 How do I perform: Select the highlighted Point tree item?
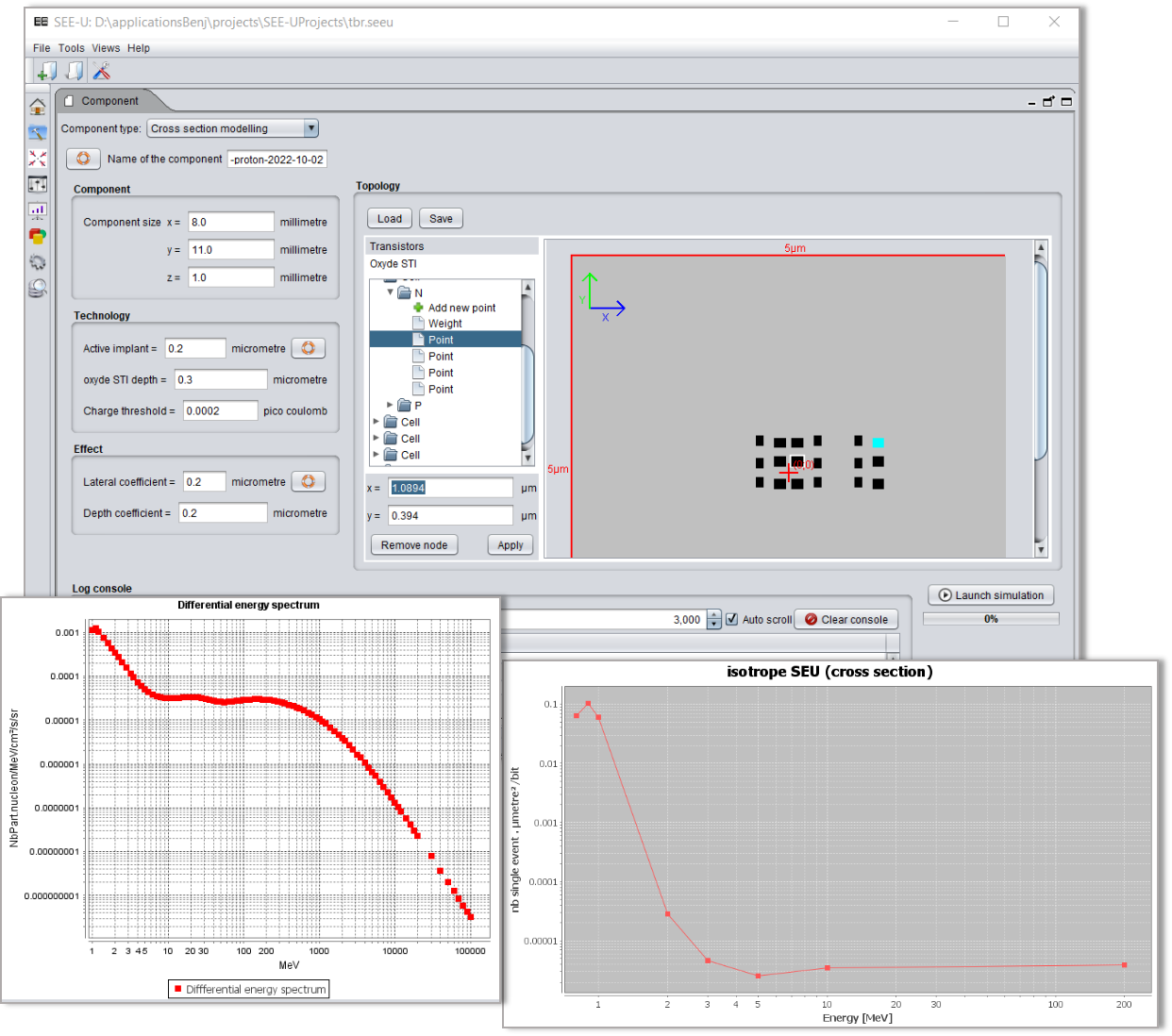click(x=445, y=340)
